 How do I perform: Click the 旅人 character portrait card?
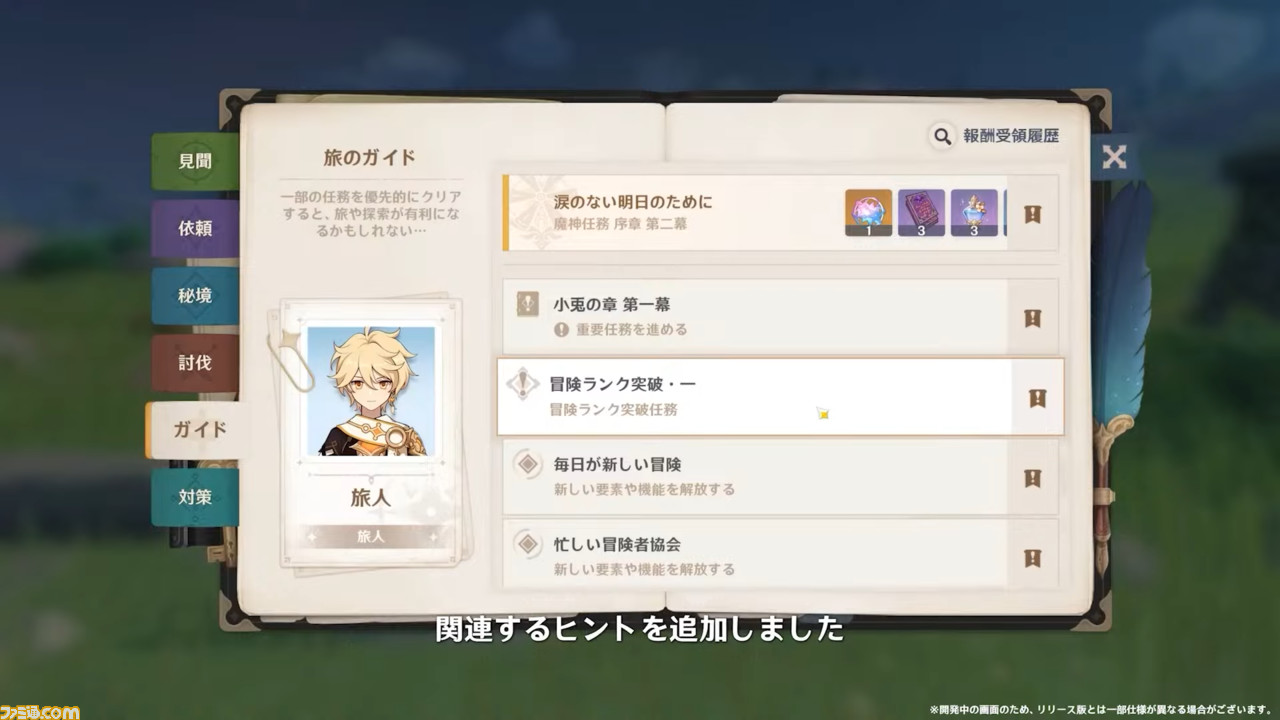pos(371,432)
